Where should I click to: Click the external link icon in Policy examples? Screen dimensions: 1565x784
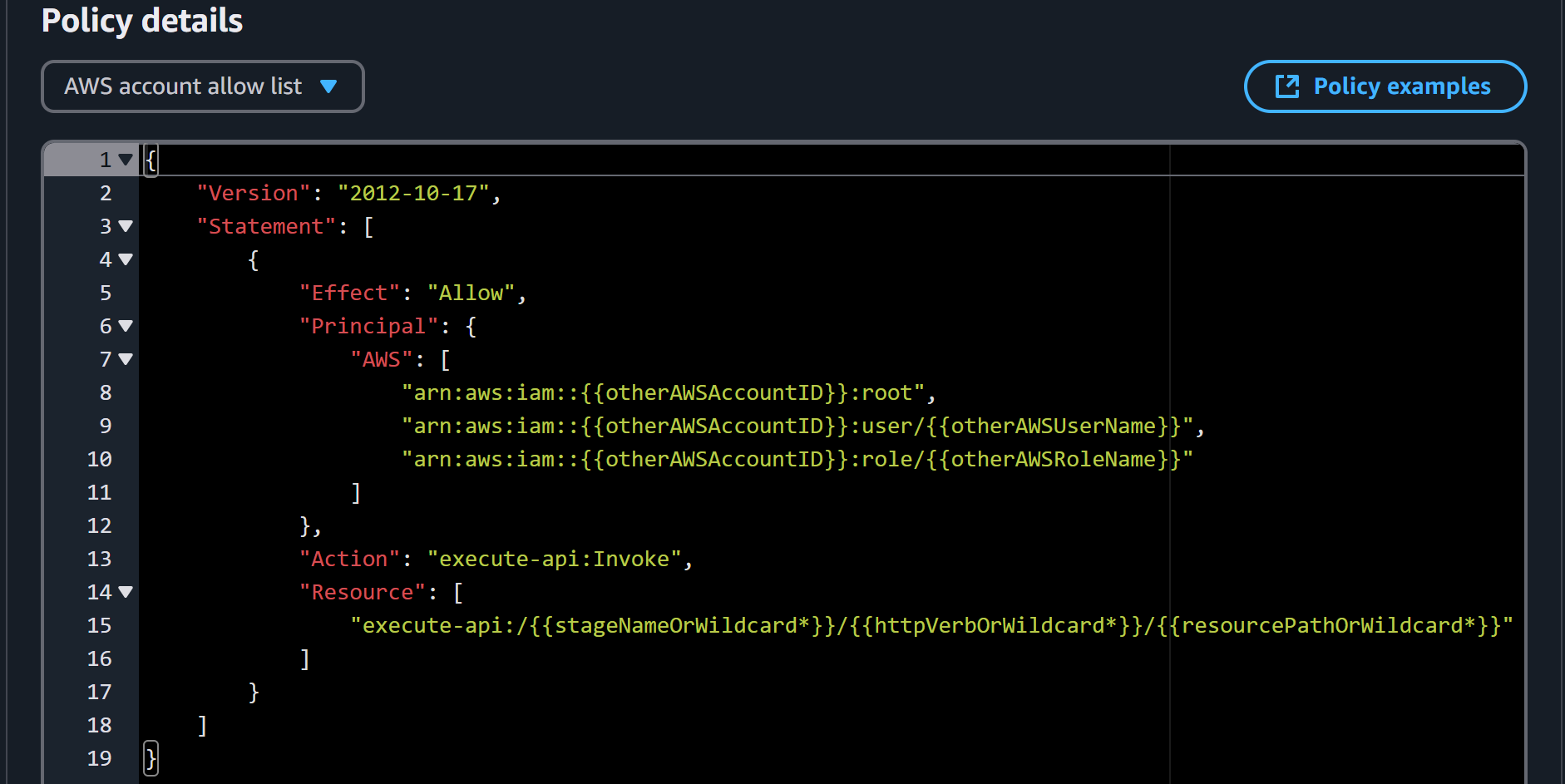coord(1286,86)
